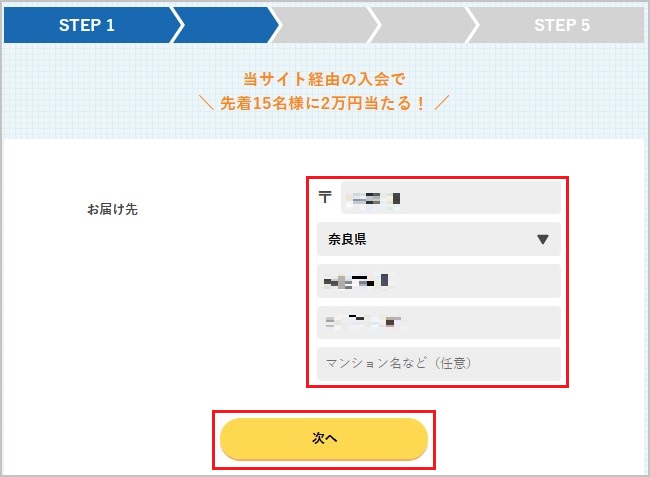
Task: Focus the street address field above マンション名
Action: tap(439, 322)
